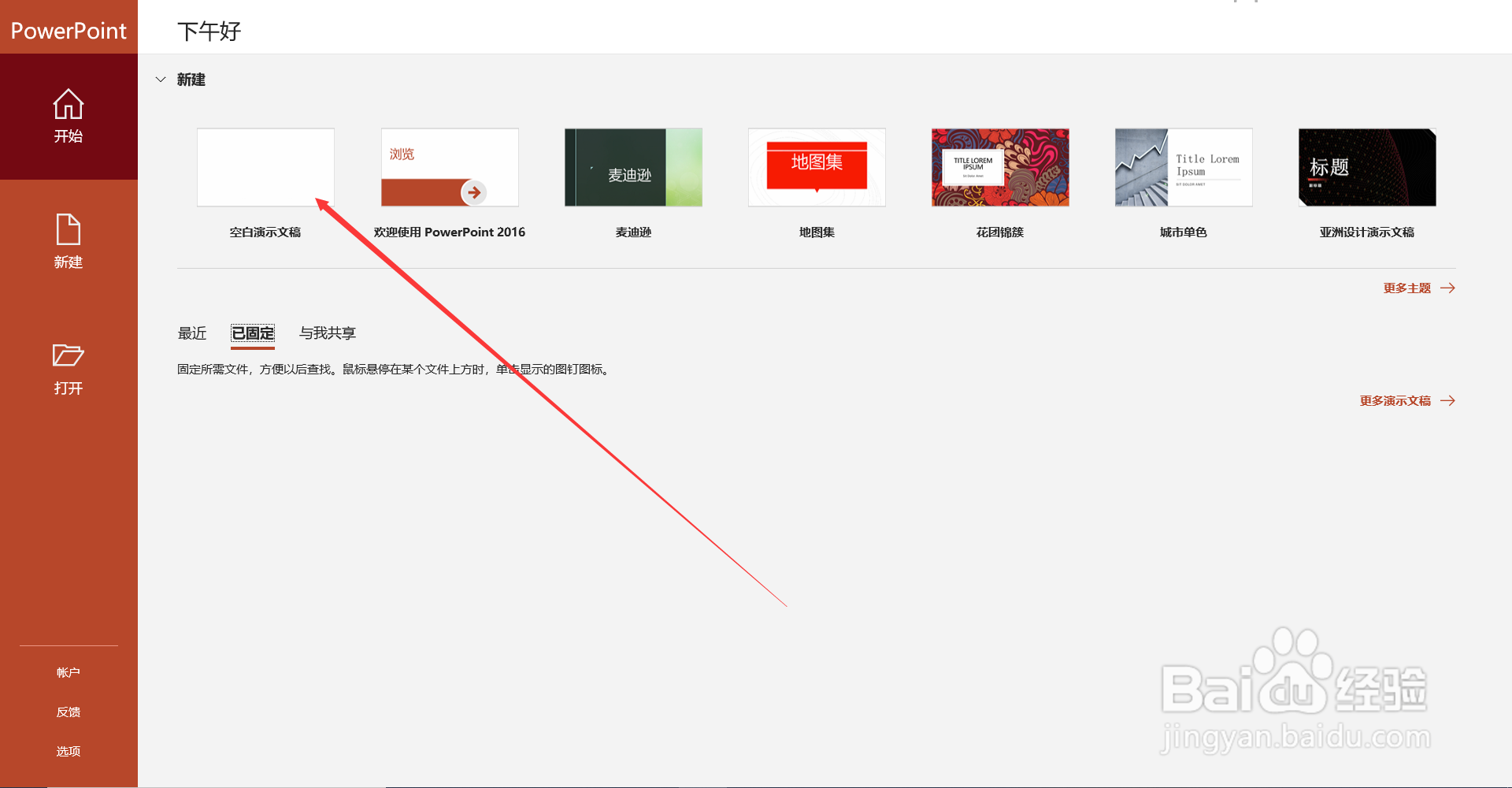The width and height of the screenshot is (1512, 788).
Task: Open 帐户 in the sidebar
Action: coord(69,672)
